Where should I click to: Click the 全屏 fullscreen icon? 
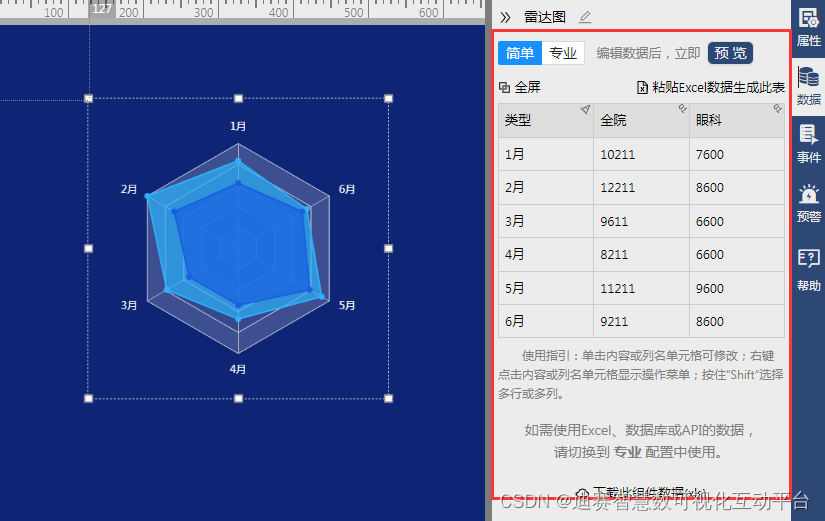pos(504,87)
